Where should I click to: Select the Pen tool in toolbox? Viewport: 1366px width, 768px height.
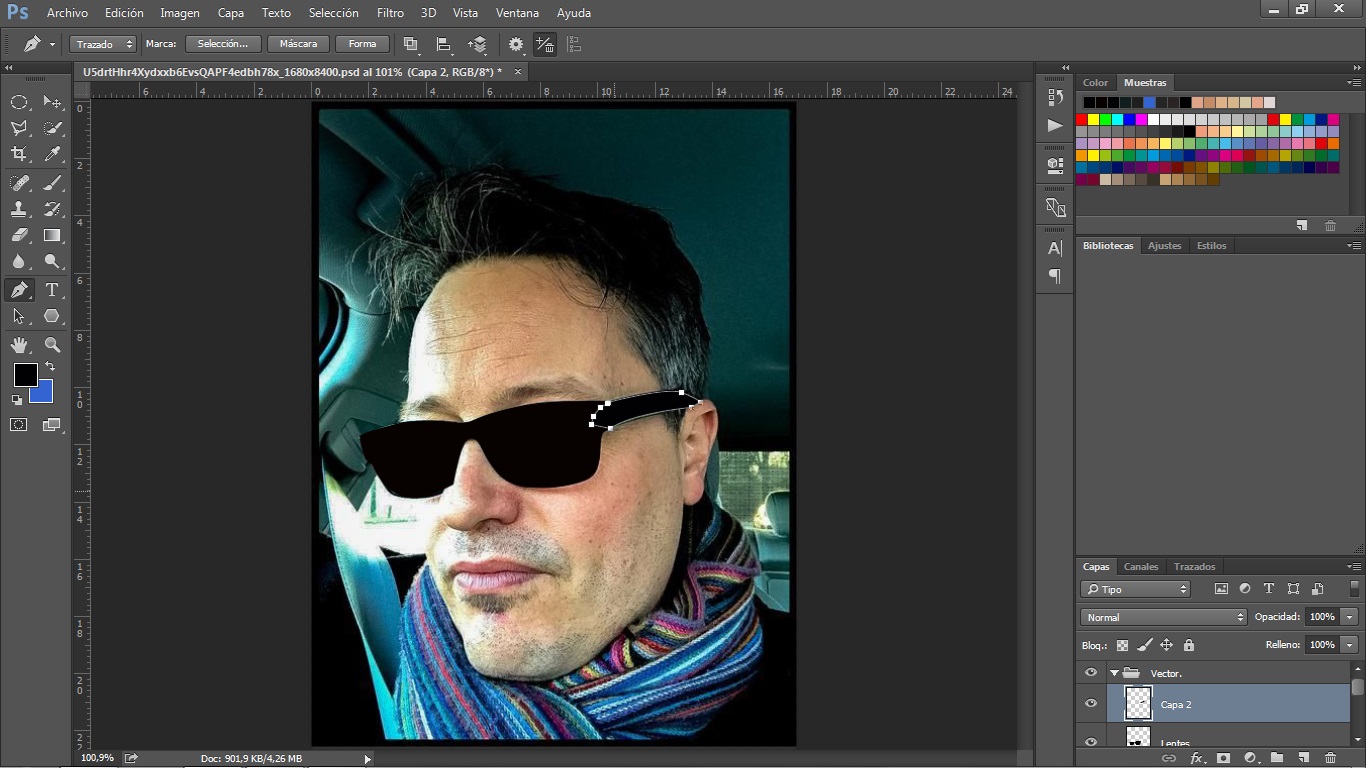click(19, 290)
